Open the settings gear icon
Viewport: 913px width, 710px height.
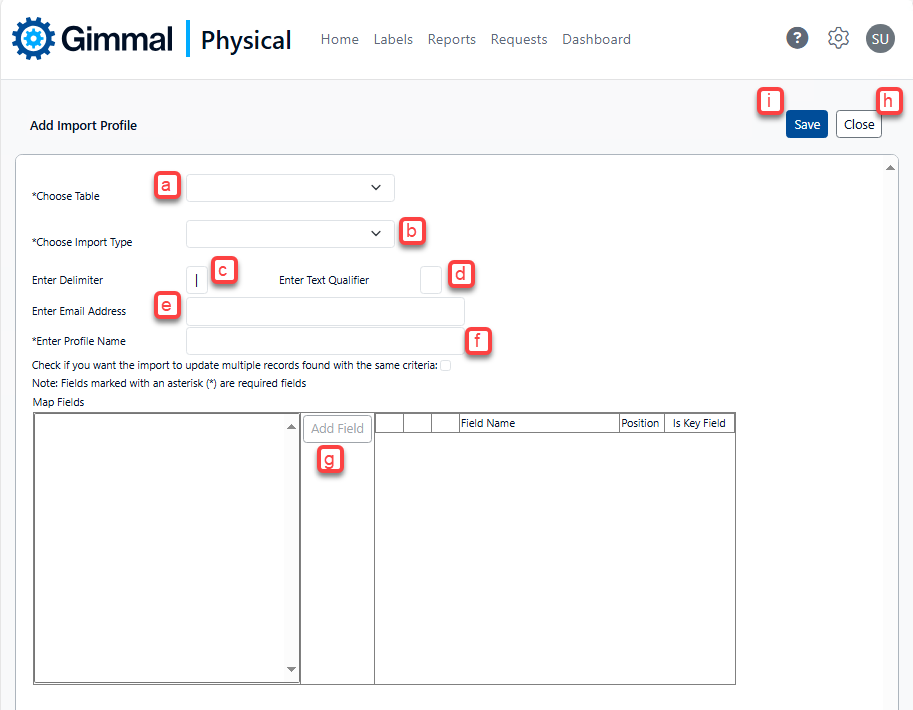[838, 39]
